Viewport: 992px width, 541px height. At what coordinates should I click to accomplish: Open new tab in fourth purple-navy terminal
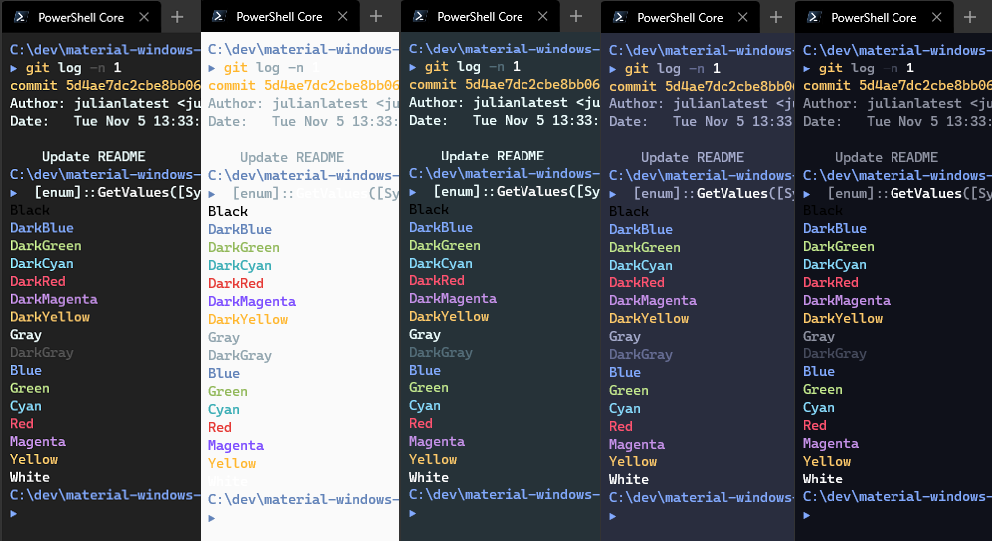click(776, 17)
